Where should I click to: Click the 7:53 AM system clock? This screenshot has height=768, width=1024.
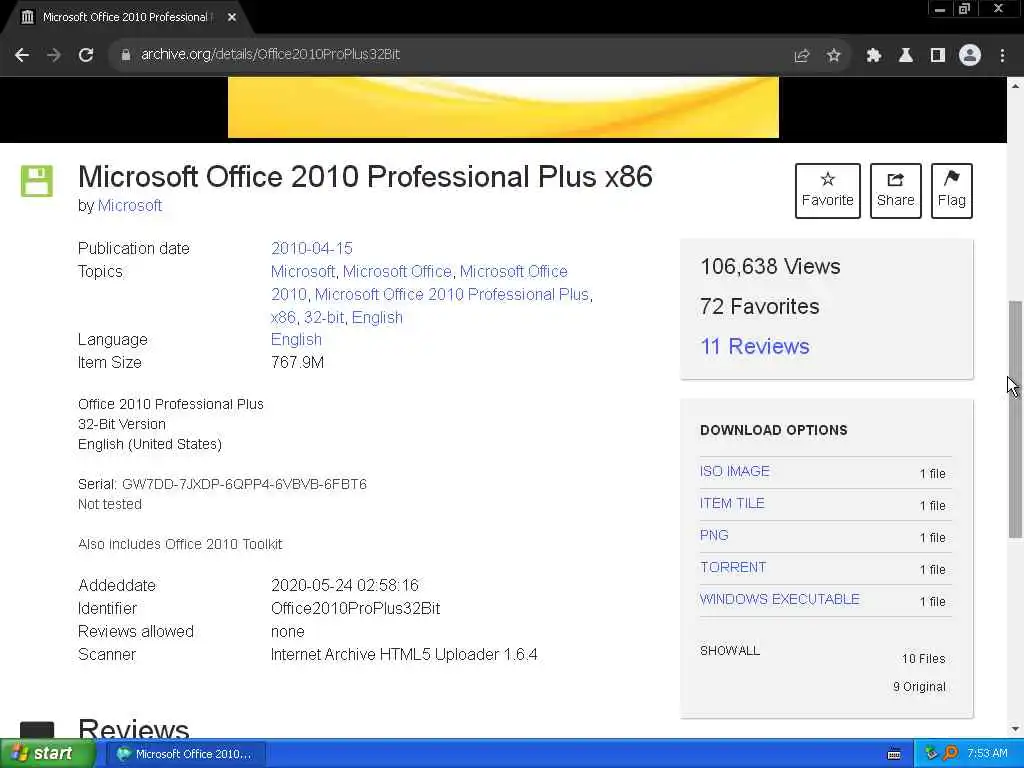(x=987, y=754)
